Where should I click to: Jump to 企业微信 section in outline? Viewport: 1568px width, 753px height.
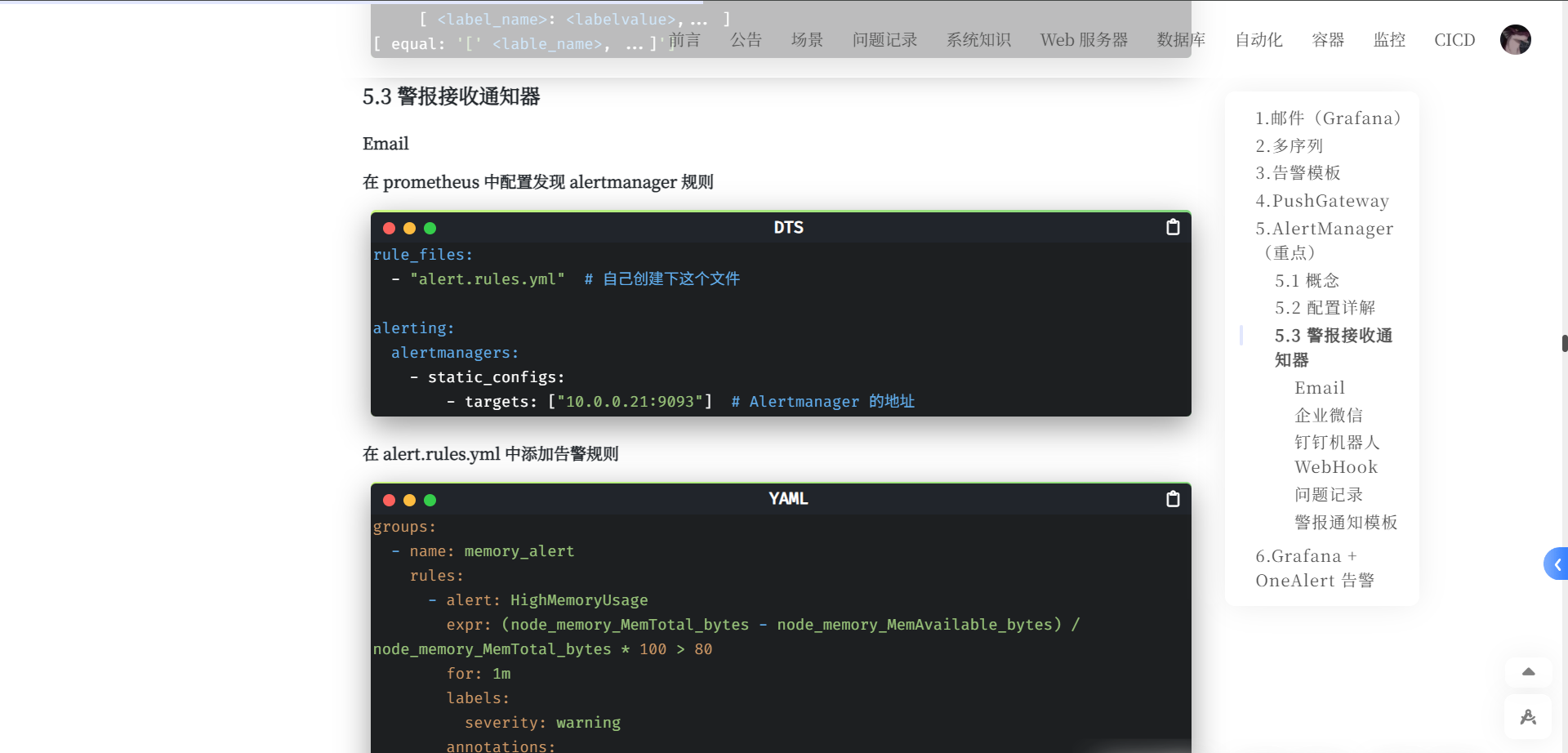(1329, 416)
